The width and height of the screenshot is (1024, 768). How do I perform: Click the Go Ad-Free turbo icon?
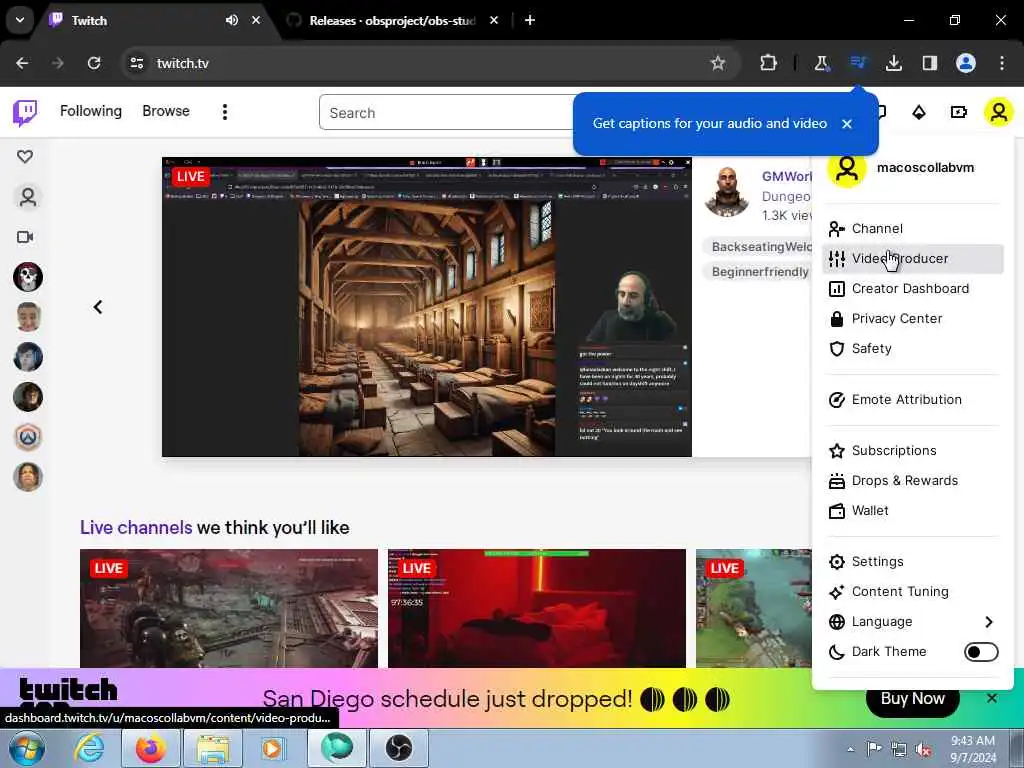(x=958, y=112)
